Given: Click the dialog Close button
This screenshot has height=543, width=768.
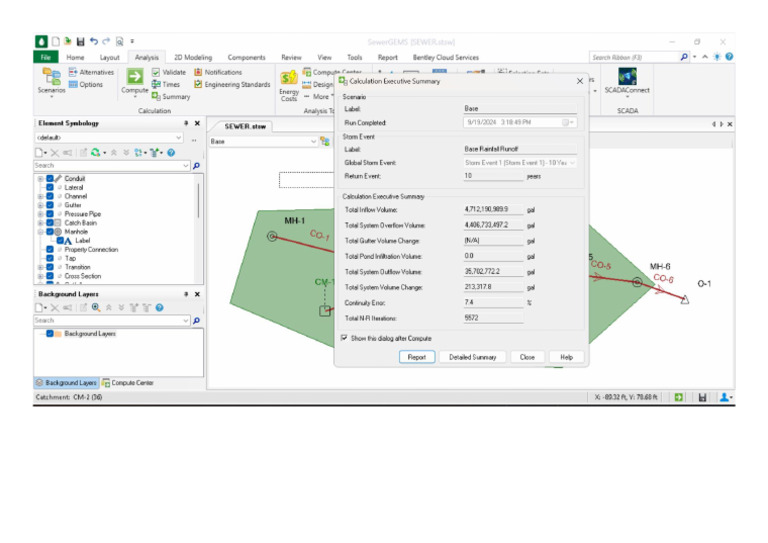Looking at the screenshot, I should coord(527,357).
